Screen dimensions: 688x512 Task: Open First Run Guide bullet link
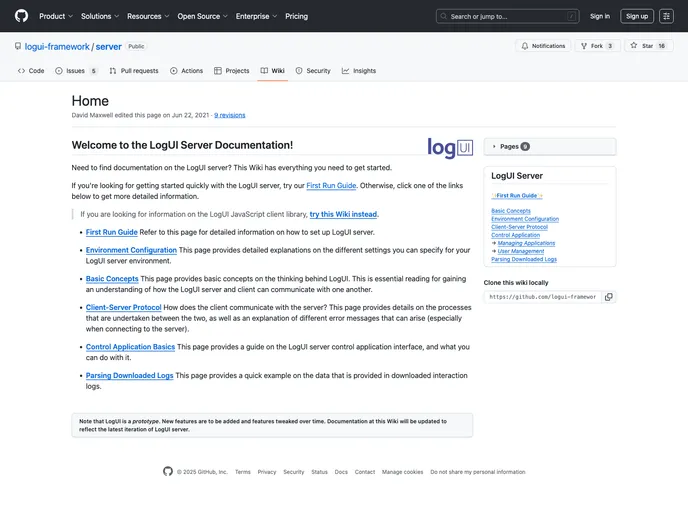(111, 232)
